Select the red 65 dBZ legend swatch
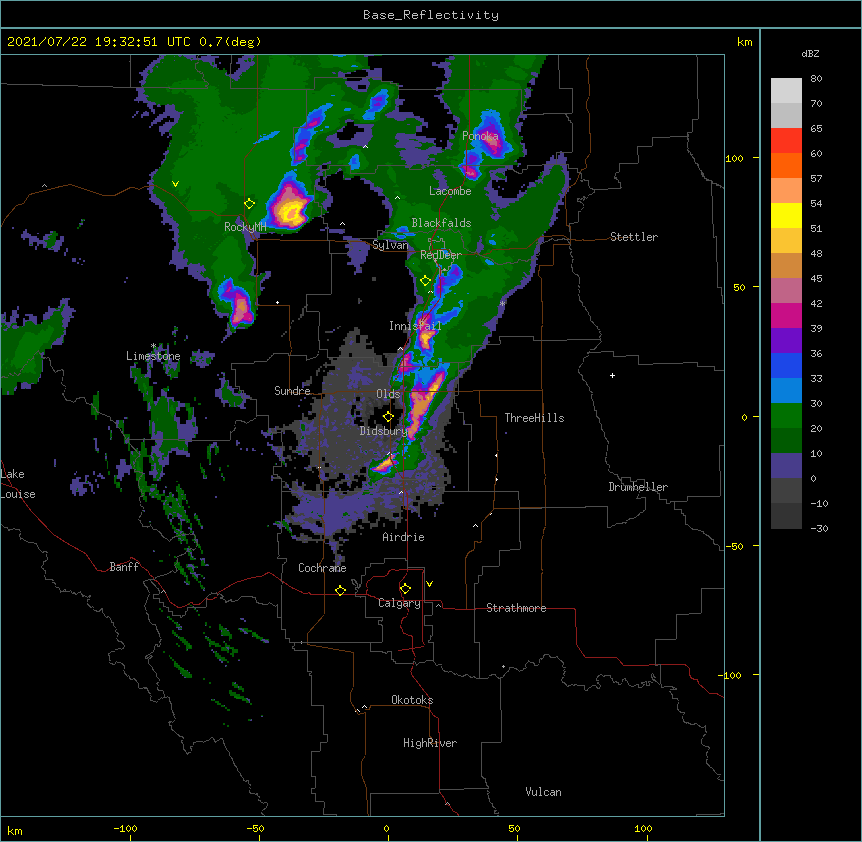This screenshot has height=842, width=862. (786, 140)
